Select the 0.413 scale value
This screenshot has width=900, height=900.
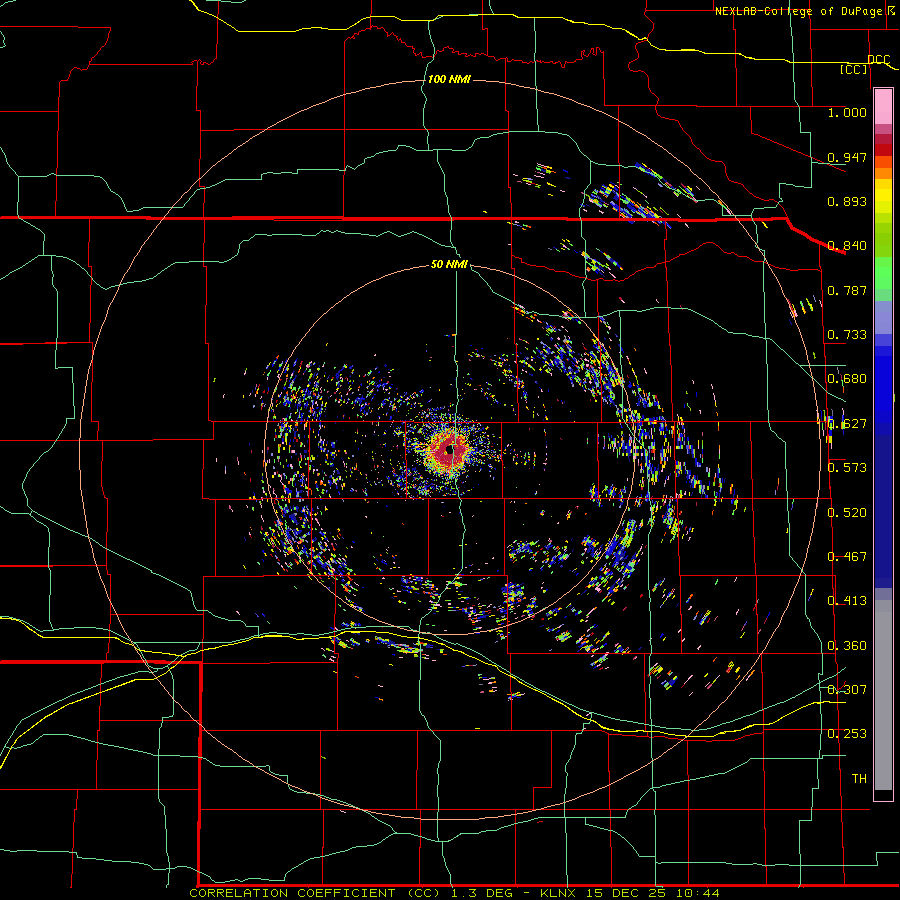pos(847,601)
